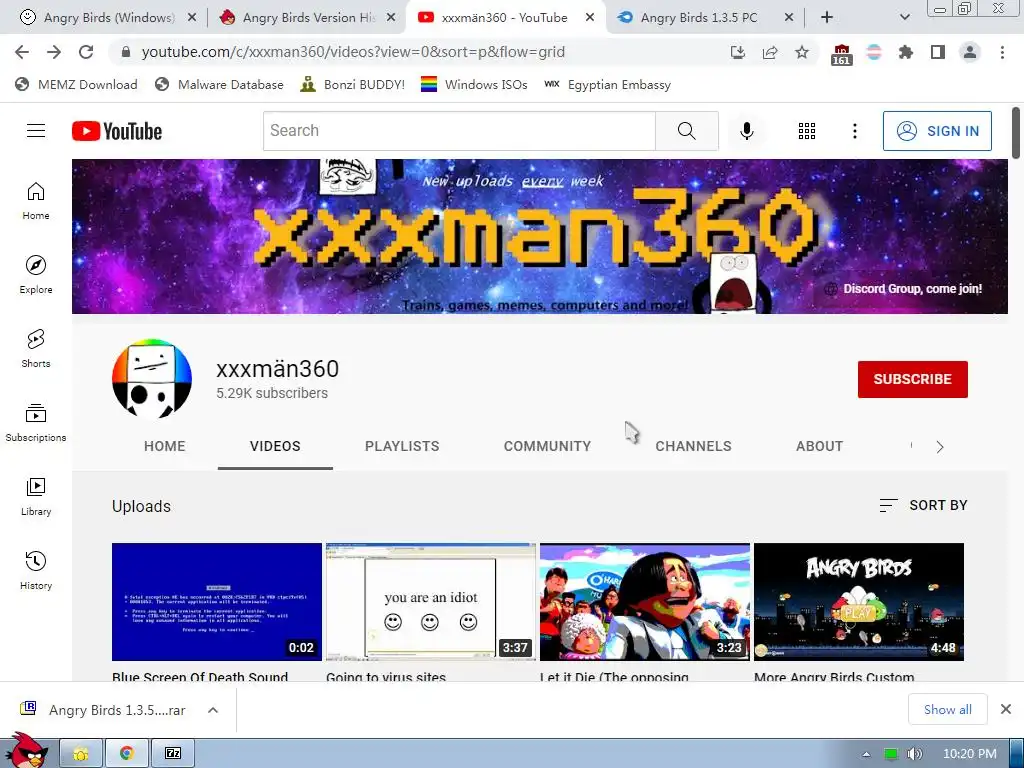Image resolution: width=1024 pixels, height=768 pixels.
Task: Toggle the browser side panel
Action: point(938,52)
